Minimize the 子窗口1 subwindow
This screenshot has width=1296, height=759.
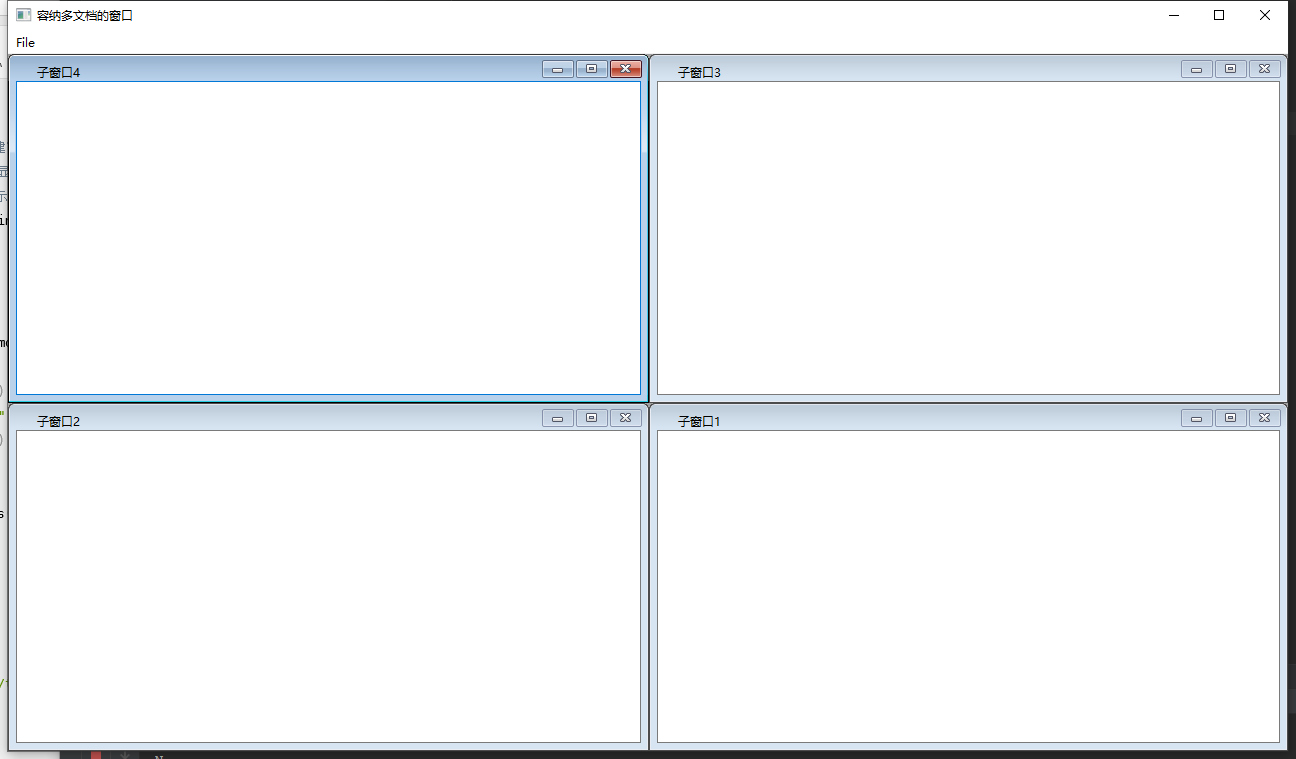tap(1197, 418)
